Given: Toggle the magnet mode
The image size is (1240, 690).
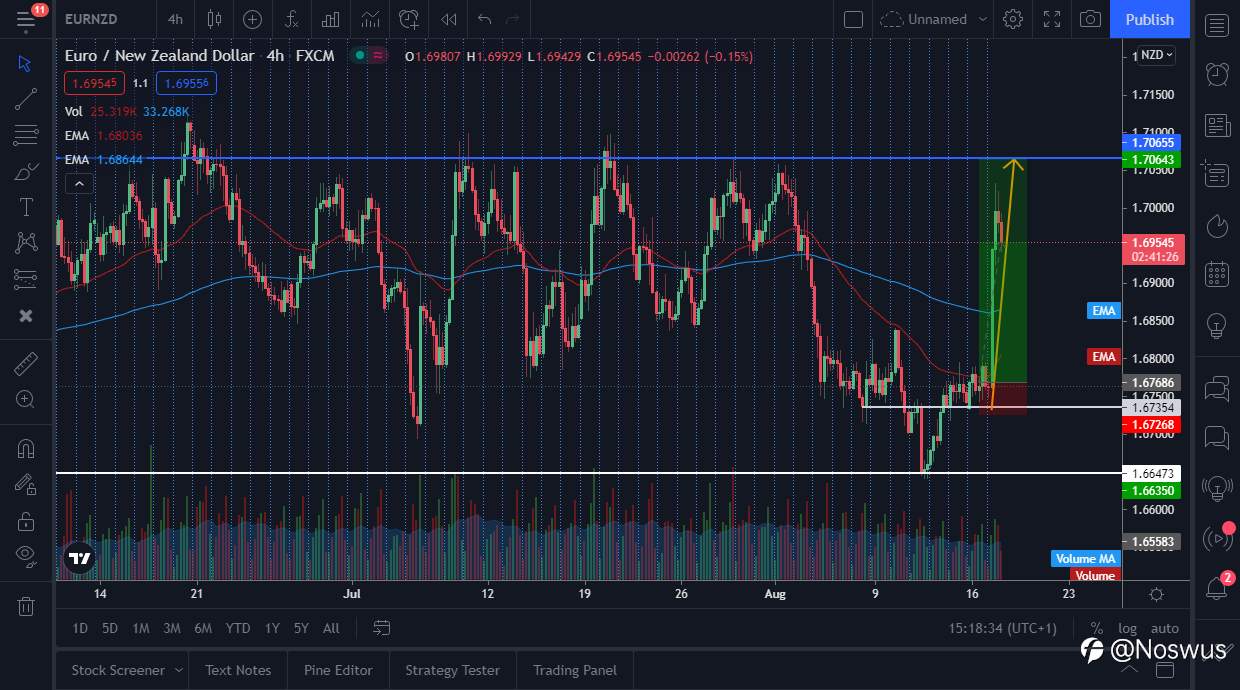Looking at the screenshot, I should tap(26, 449).
